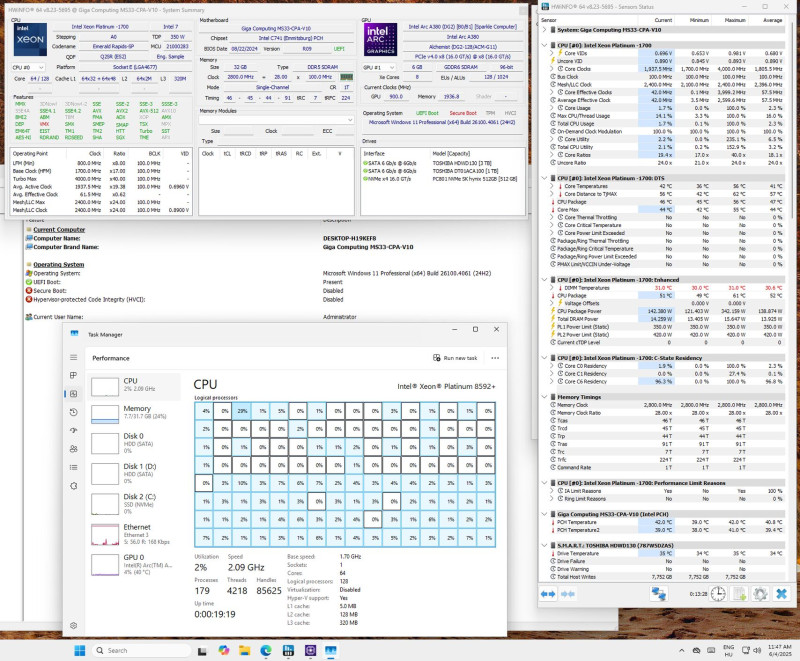Image resolution: width=800 pixels, height=661 pixels.
Task: Click Run new task button
Action: (x=455, y=358)
